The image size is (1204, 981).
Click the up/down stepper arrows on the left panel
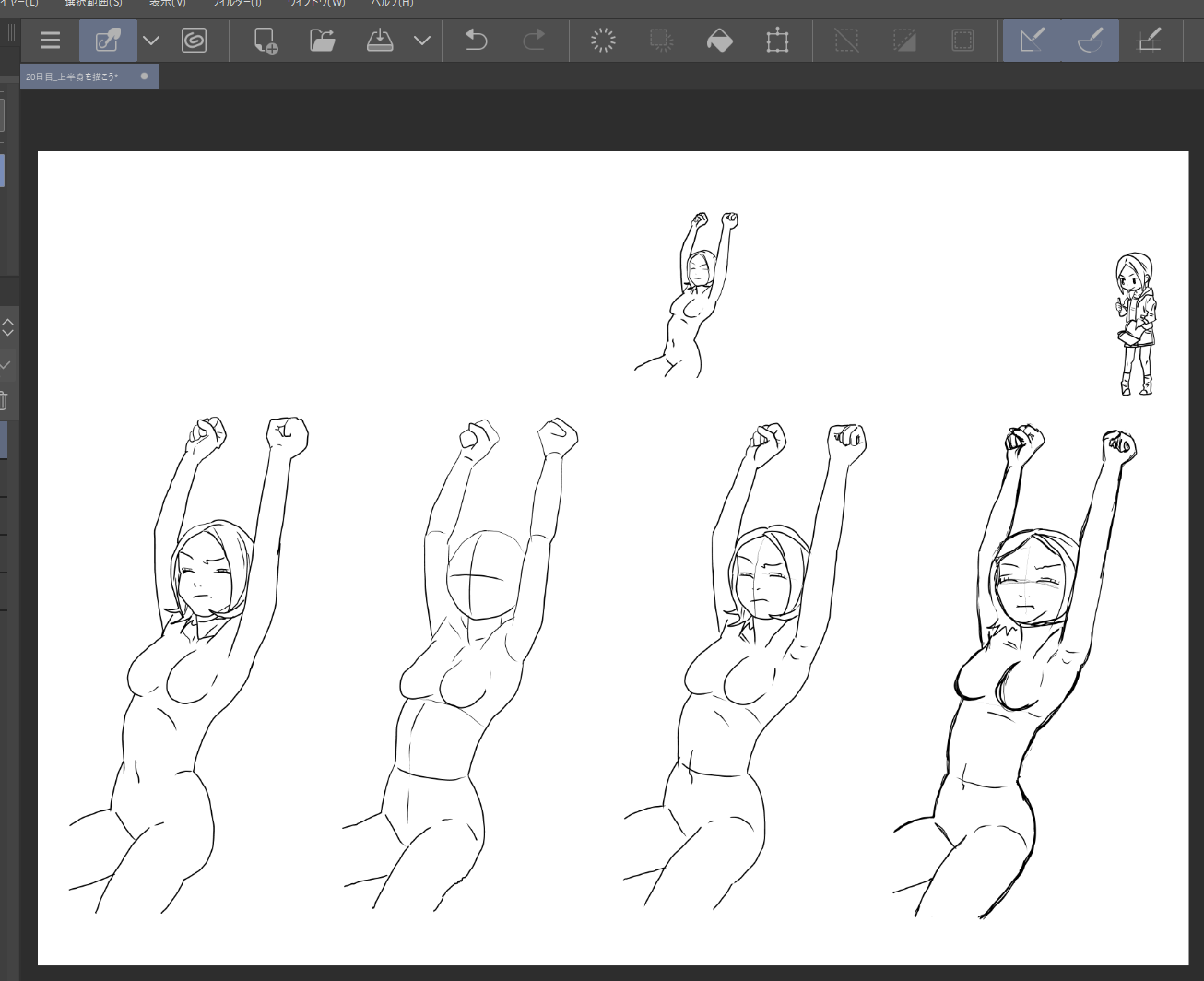(7, 327)
